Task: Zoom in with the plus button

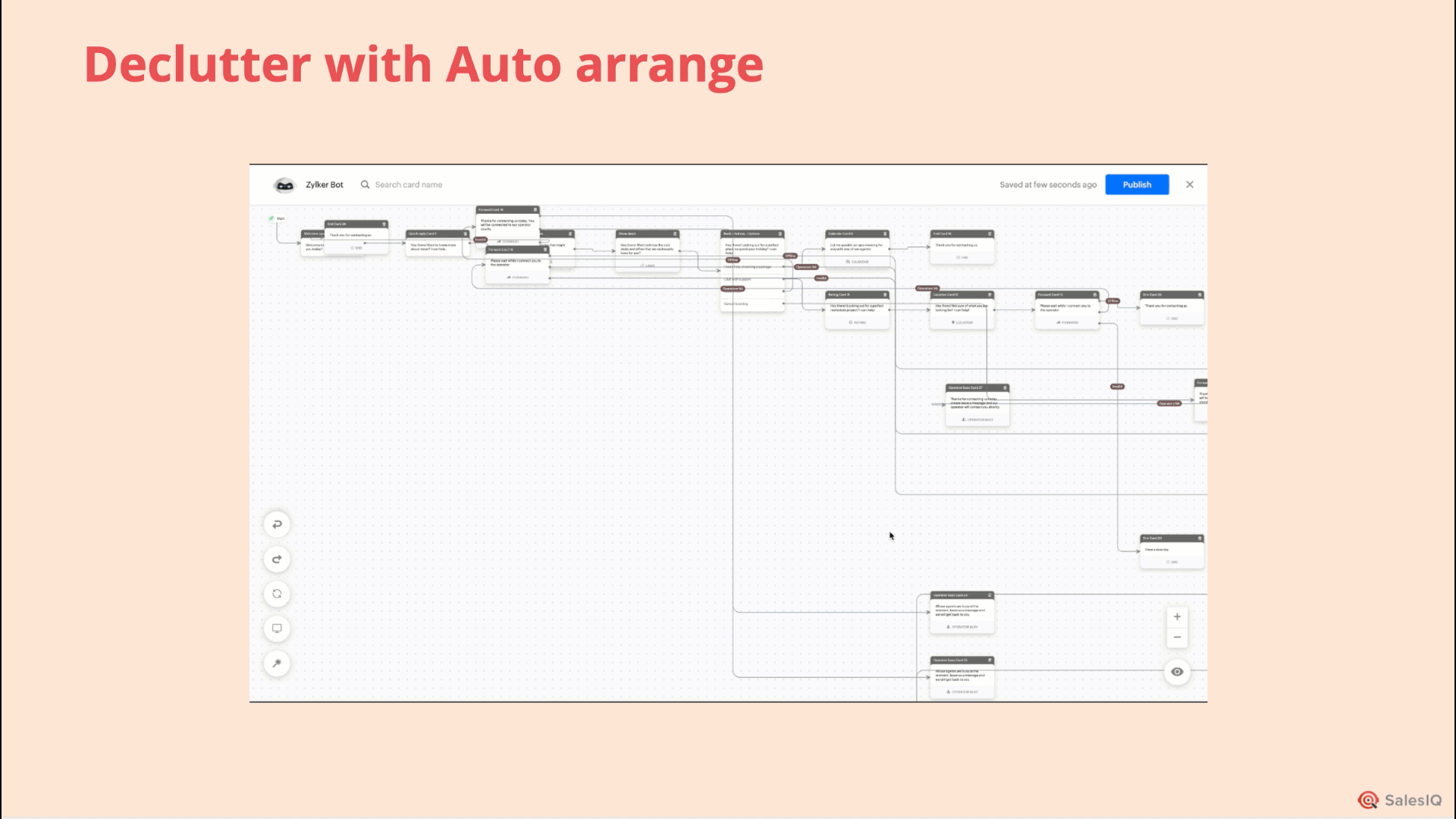Action: [1177, 617]
